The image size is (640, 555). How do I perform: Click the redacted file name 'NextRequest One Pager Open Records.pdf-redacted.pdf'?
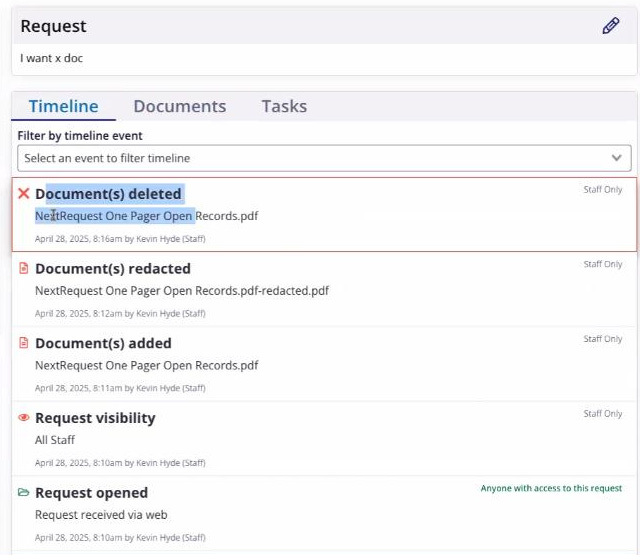(x=182, y=291)
